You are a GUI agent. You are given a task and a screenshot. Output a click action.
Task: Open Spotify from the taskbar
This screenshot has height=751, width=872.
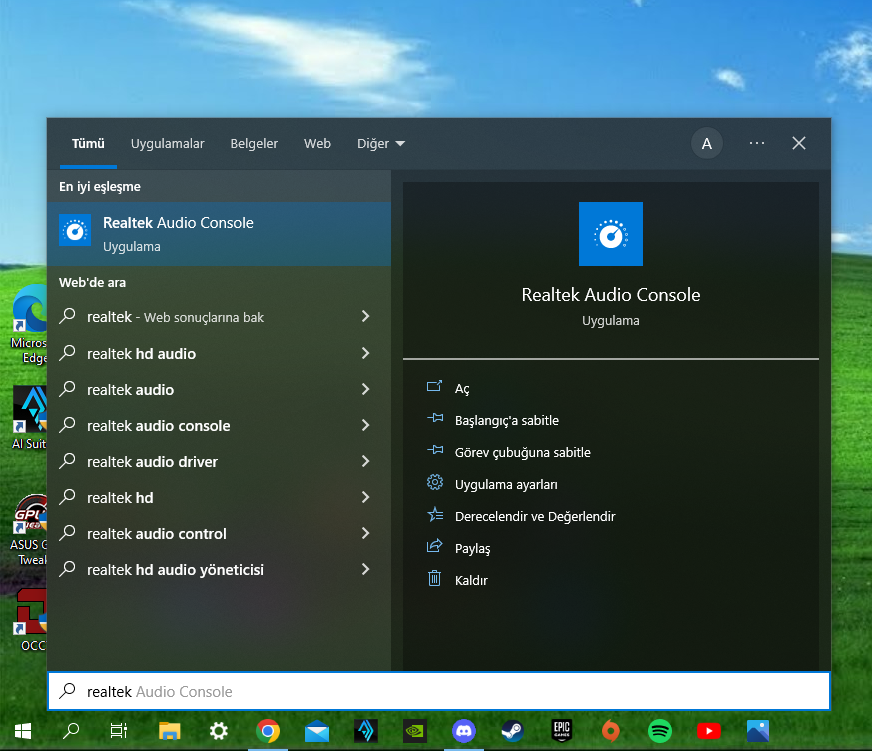tap(660, 731)
